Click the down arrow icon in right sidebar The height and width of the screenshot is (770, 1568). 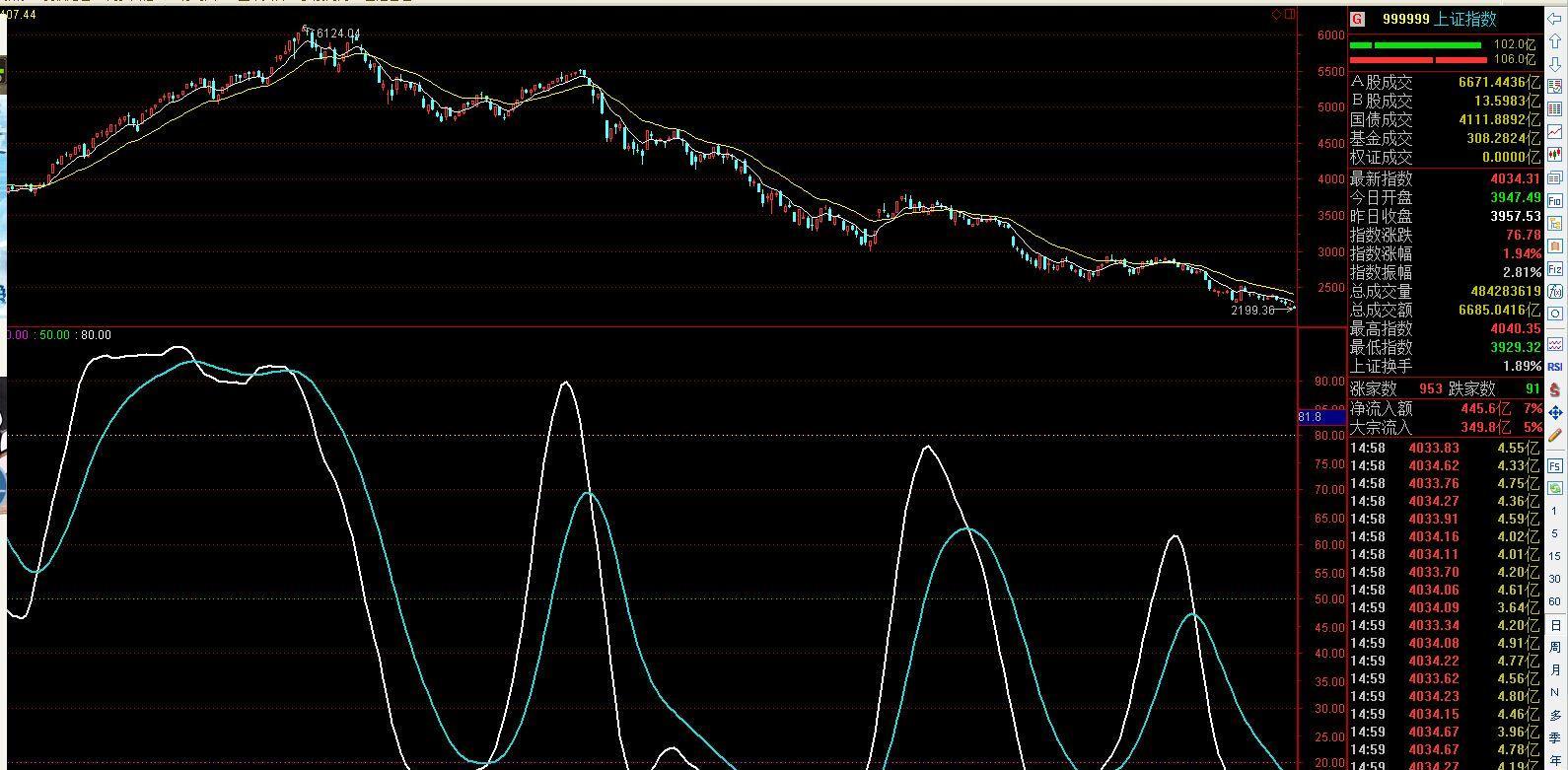1555,64
